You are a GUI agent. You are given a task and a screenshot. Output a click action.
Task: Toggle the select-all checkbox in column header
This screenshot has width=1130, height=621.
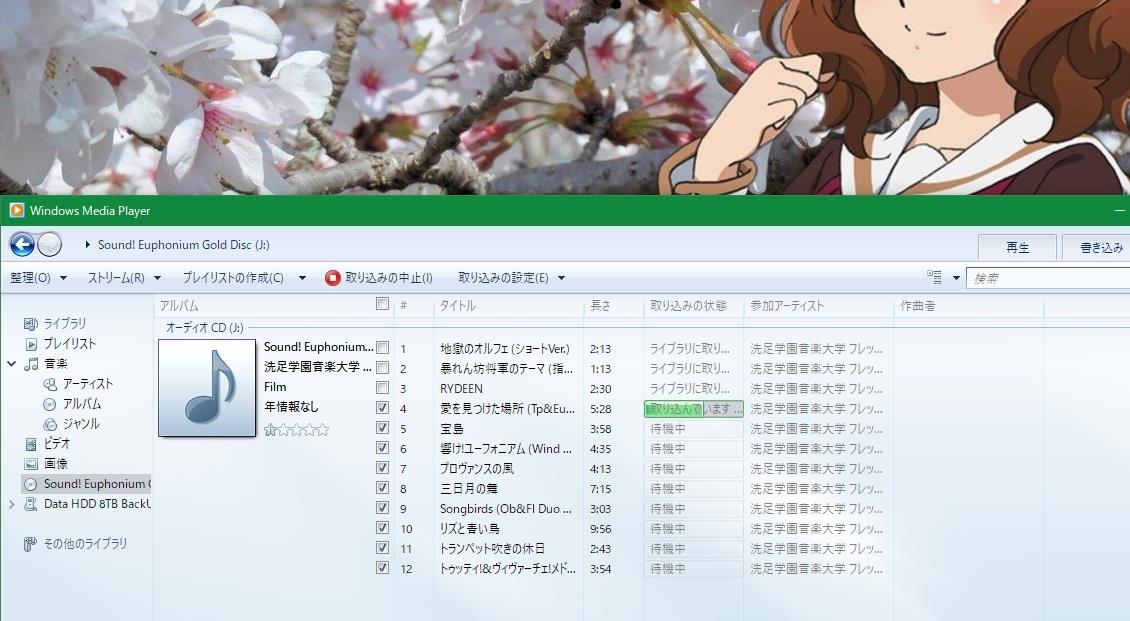(x=383, y=305)
